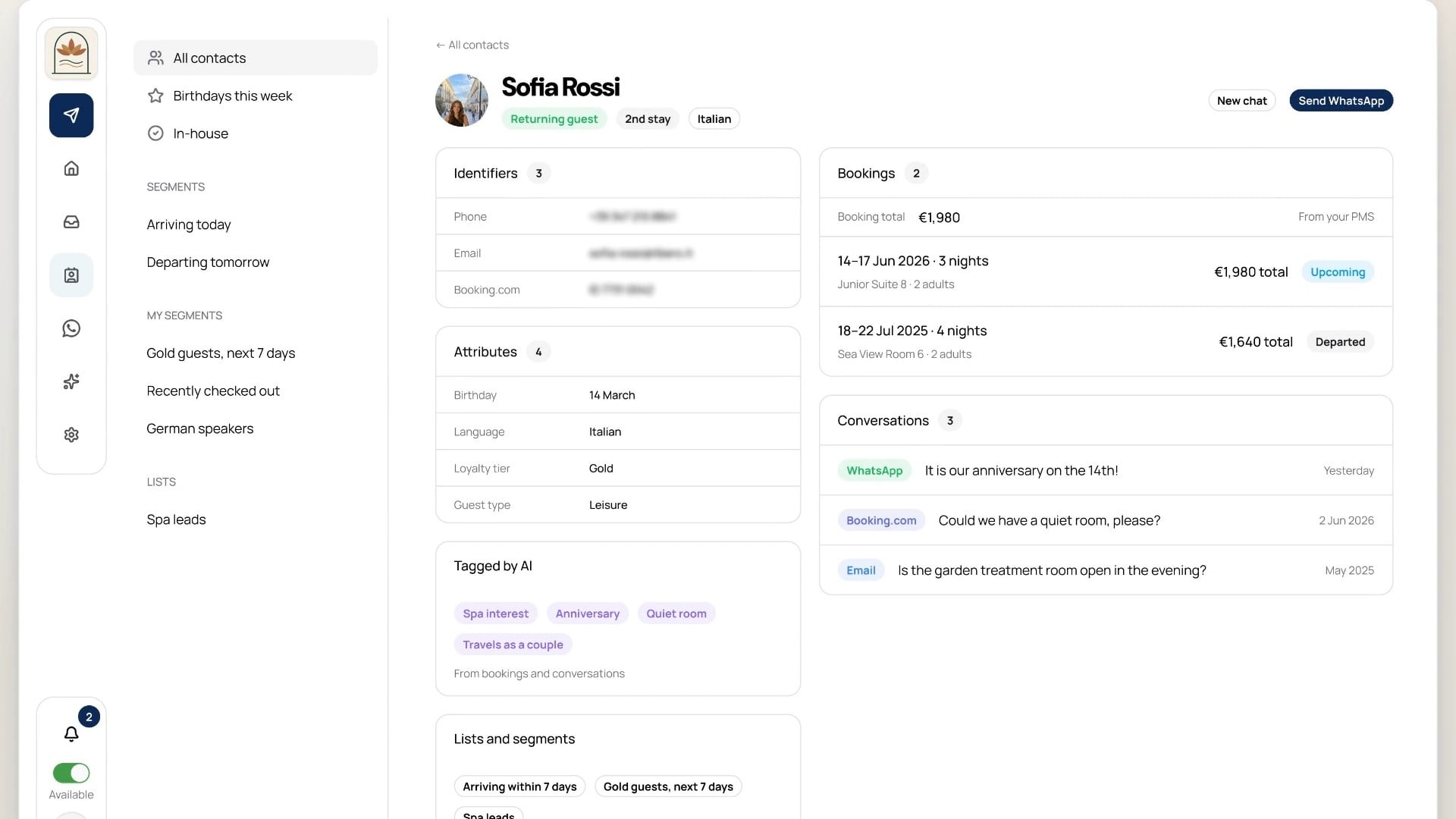Click the Quiet room AI tag
Viewport: 1456px width, 819px height.
pos(676,613)
